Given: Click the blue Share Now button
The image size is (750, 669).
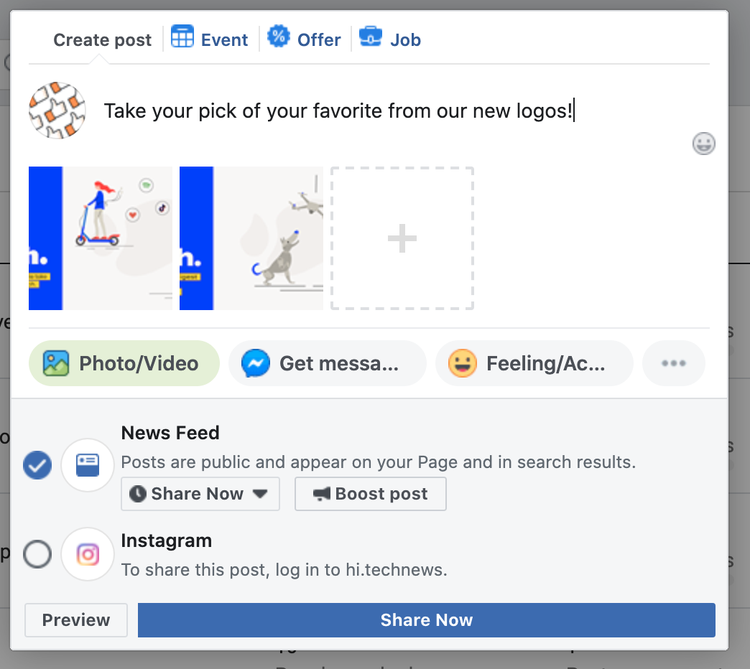Looking at the screenshot, I should (x=426, y=620).
